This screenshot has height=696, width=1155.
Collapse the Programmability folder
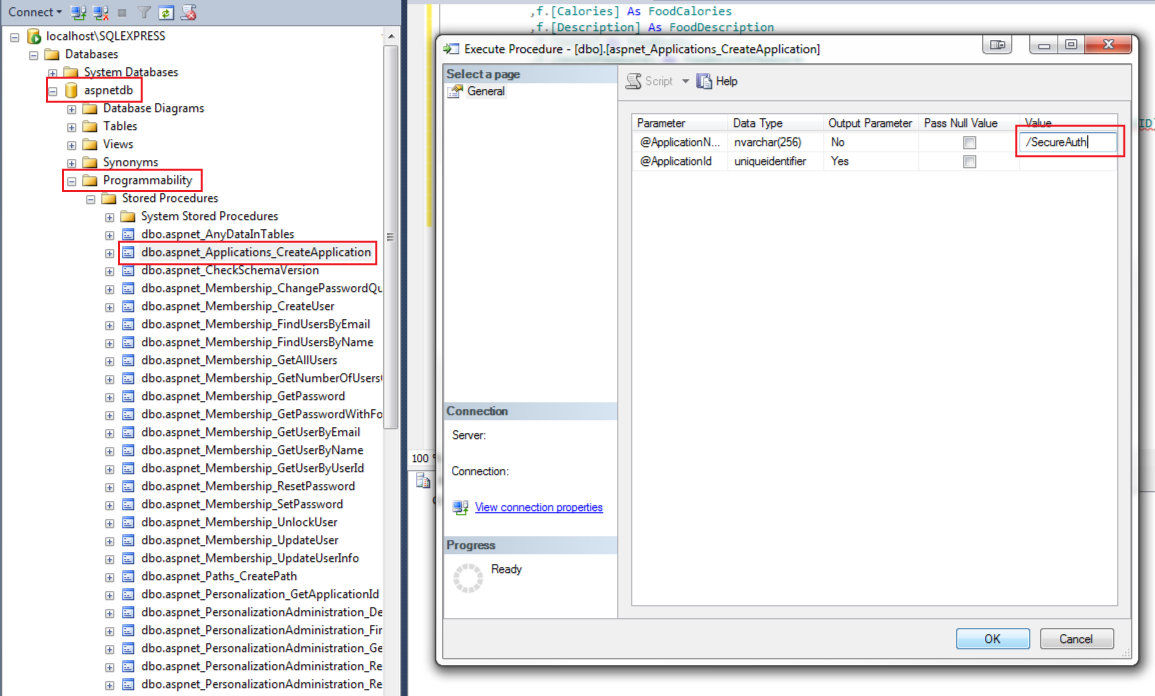coord(72,181)
